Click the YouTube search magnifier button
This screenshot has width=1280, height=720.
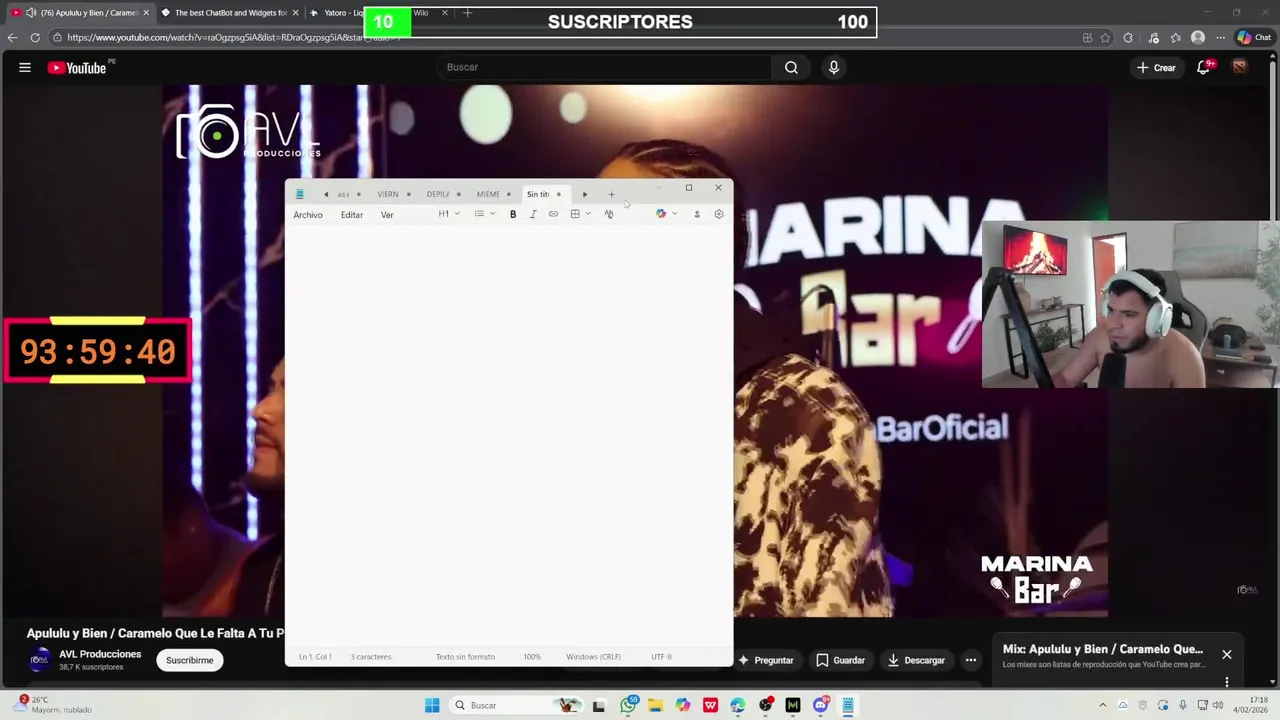791,67
